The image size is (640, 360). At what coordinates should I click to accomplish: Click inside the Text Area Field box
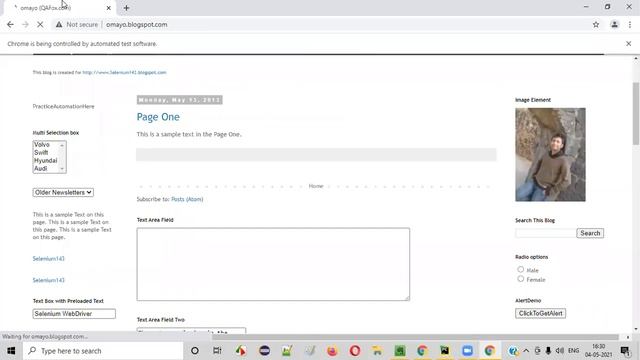[x=273, y=264]
